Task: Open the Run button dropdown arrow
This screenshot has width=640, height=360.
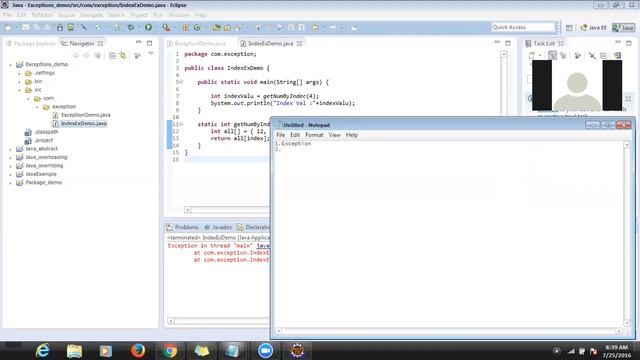Action: 156,28
